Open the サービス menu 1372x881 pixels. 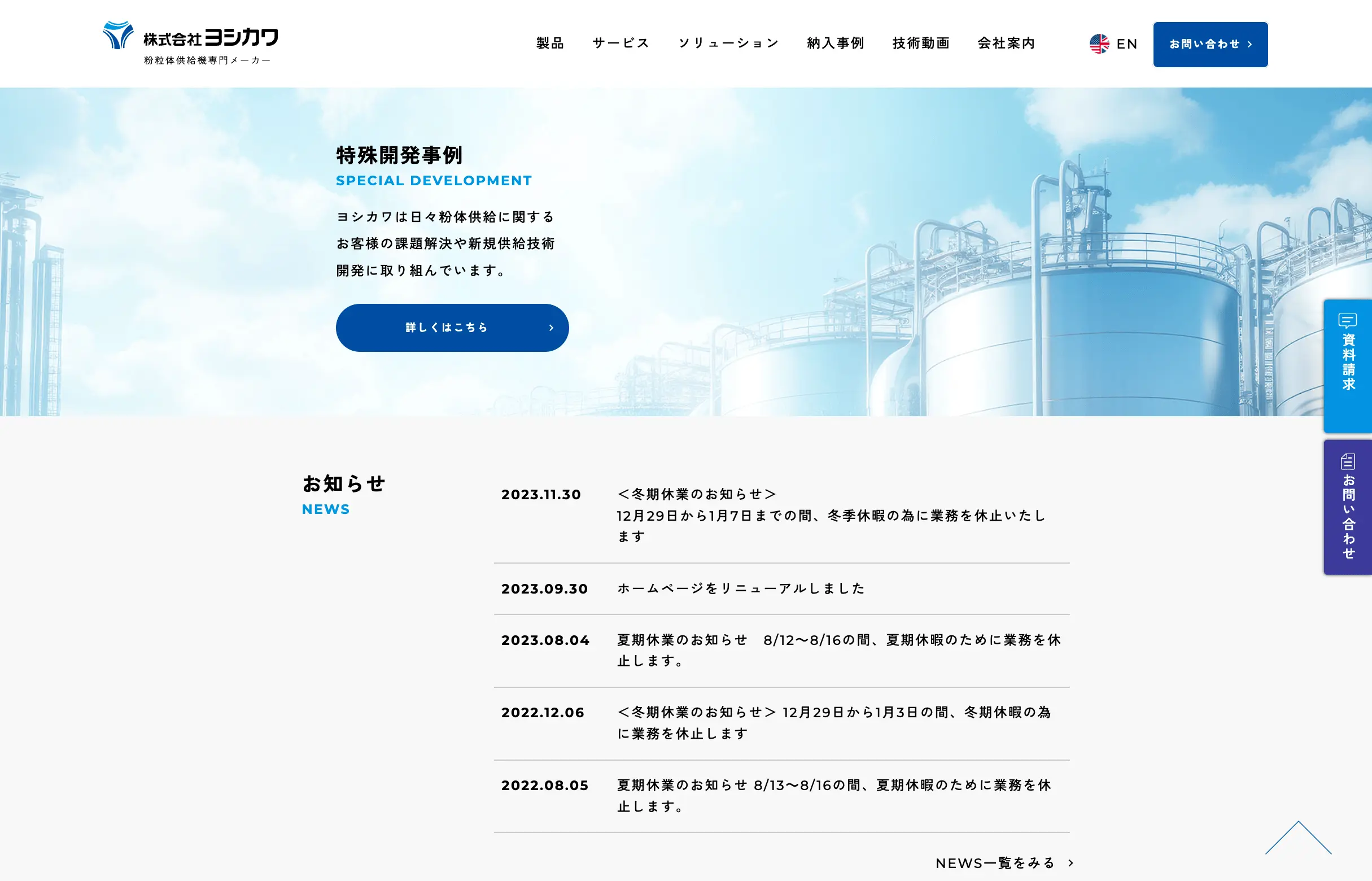pyautogui.click(x=621, y=43)
